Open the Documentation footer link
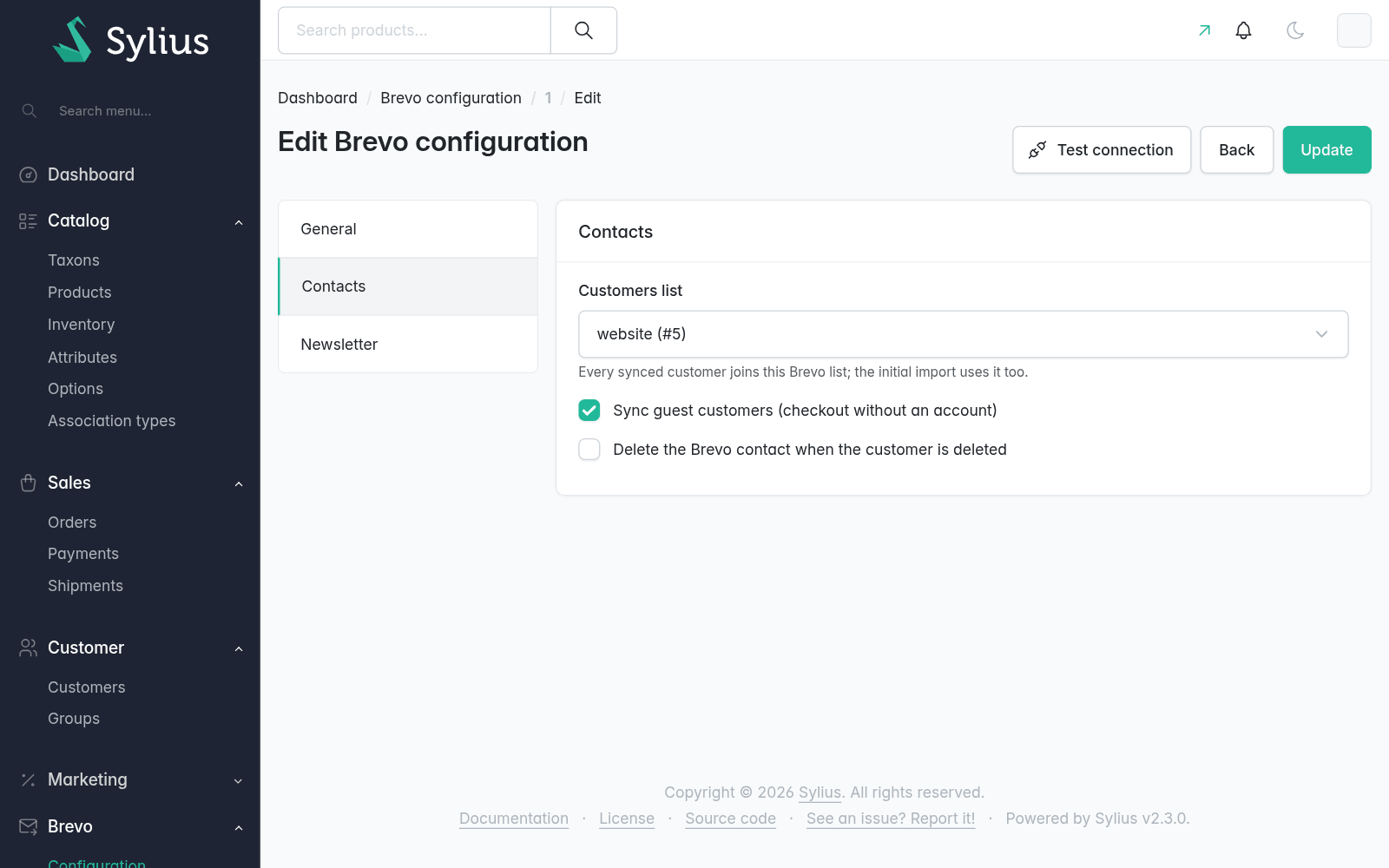Screen dimensions: 1389x868 pyautogui.click(x=514, y=819)
